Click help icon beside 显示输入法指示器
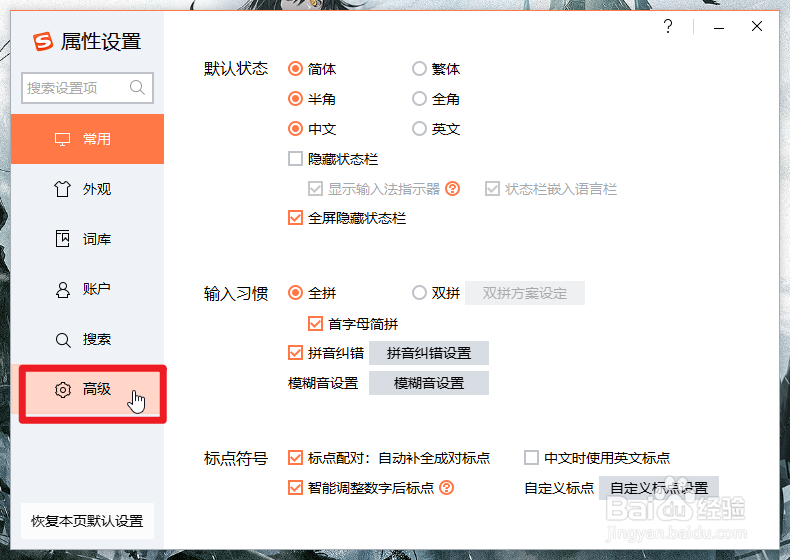790x560 pixels. (x=452, y=189)
